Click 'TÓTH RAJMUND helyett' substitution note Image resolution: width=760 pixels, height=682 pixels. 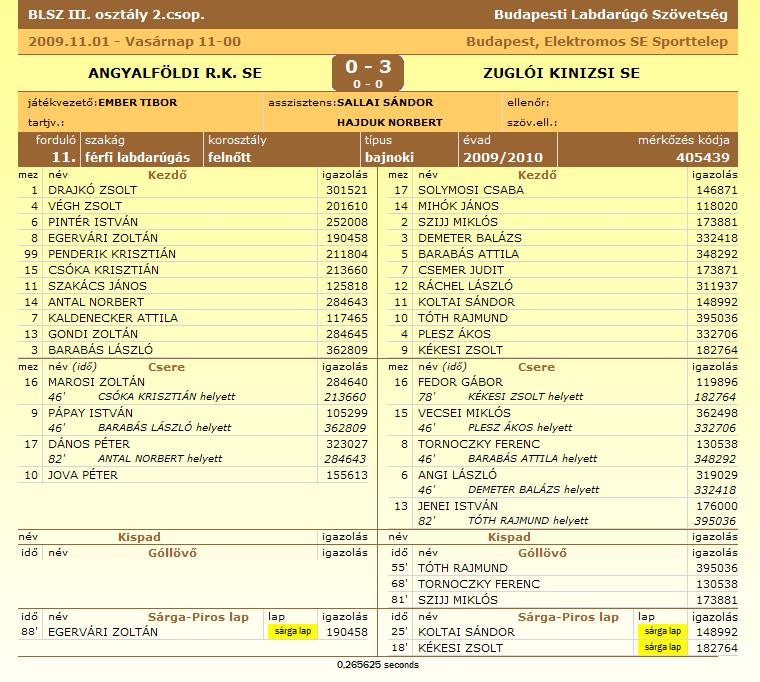[528, 521]
